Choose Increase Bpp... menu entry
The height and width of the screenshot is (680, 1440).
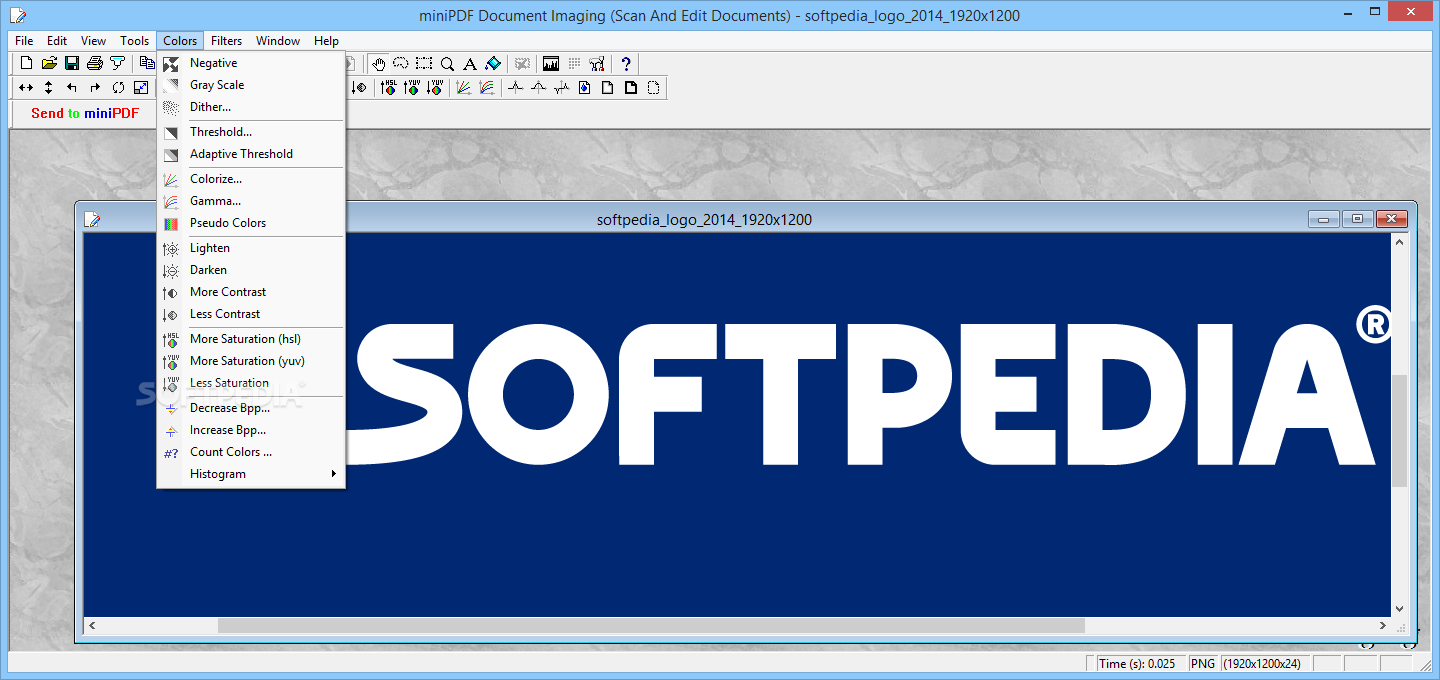[251, 430]
